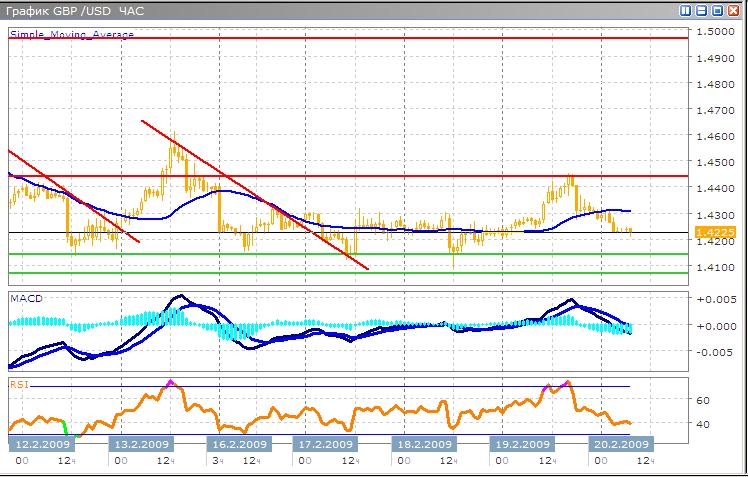Select the 12.2.2009 date marker
748x477 pixels.
coord(40,444)
